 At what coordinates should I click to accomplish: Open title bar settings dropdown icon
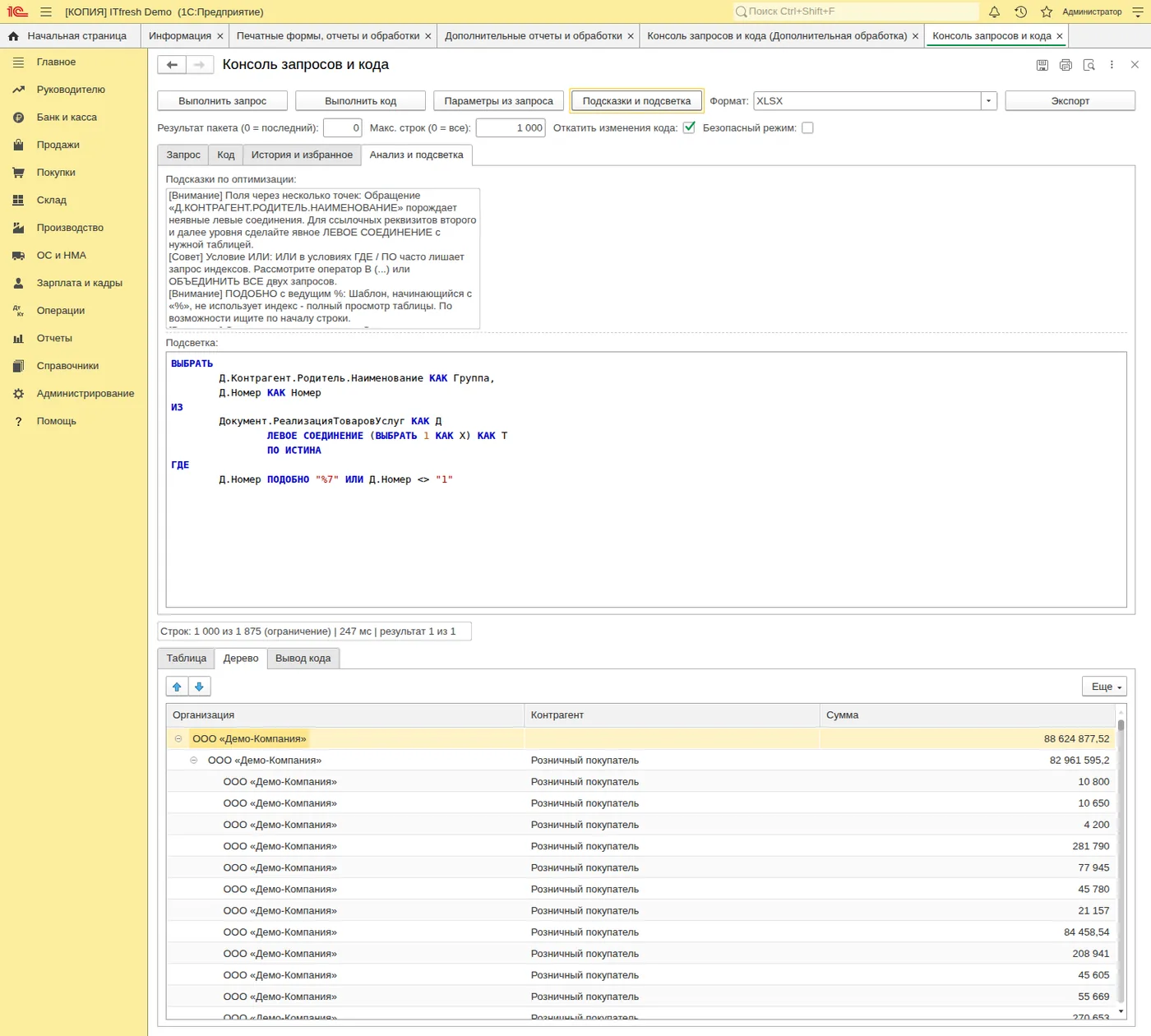coord(1138,12)
